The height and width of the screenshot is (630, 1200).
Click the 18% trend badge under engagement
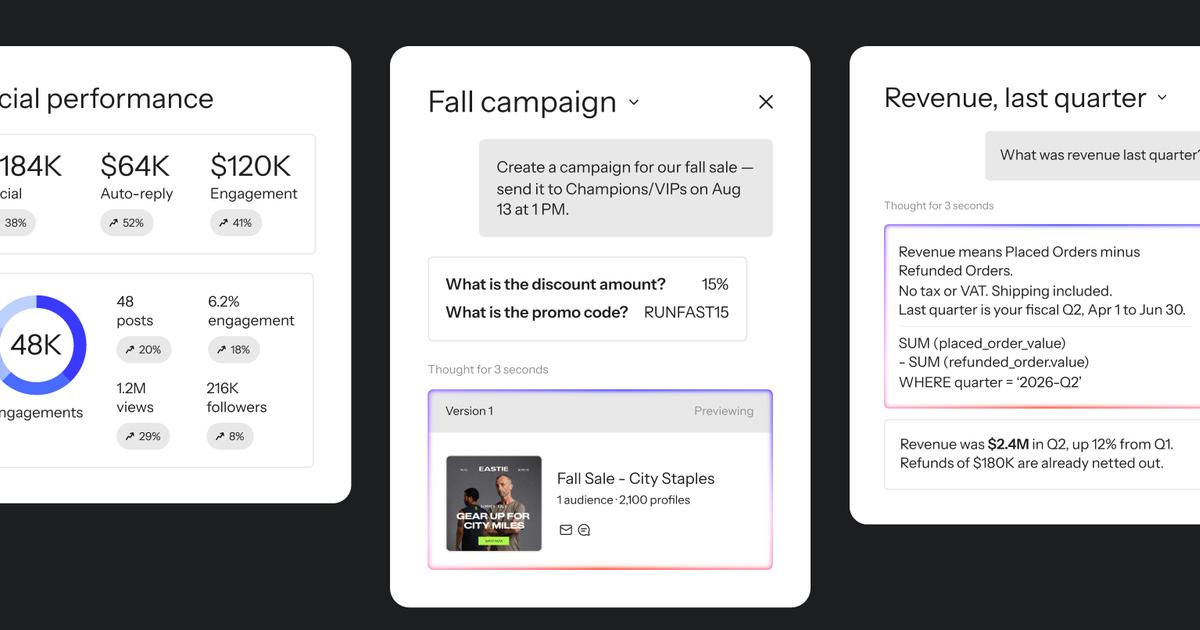tap(234, 350)
